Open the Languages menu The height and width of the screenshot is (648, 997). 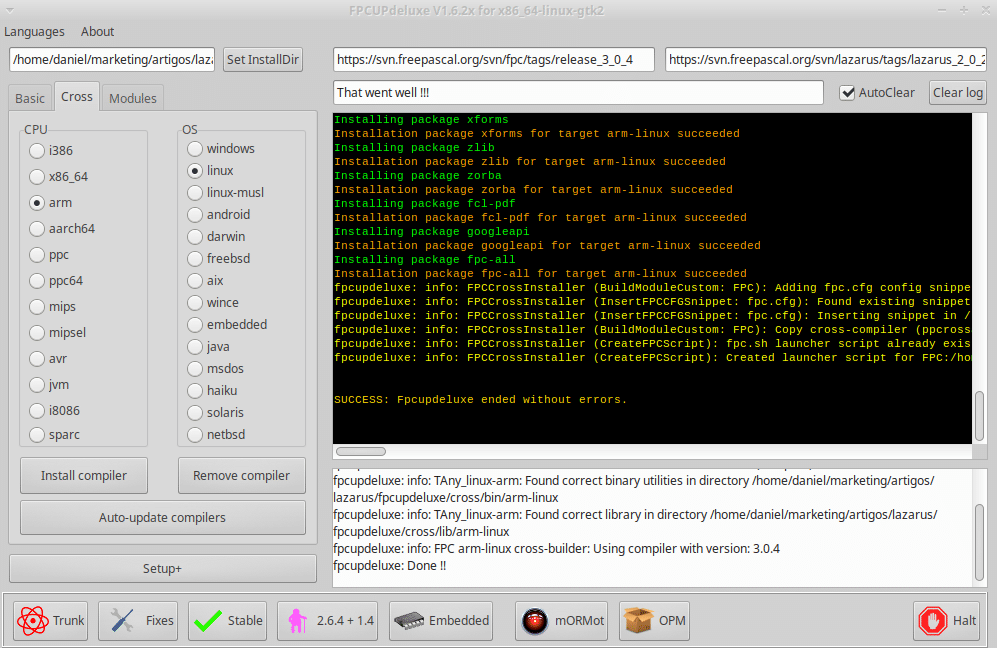pyautogui.click(x=34, y=32)
